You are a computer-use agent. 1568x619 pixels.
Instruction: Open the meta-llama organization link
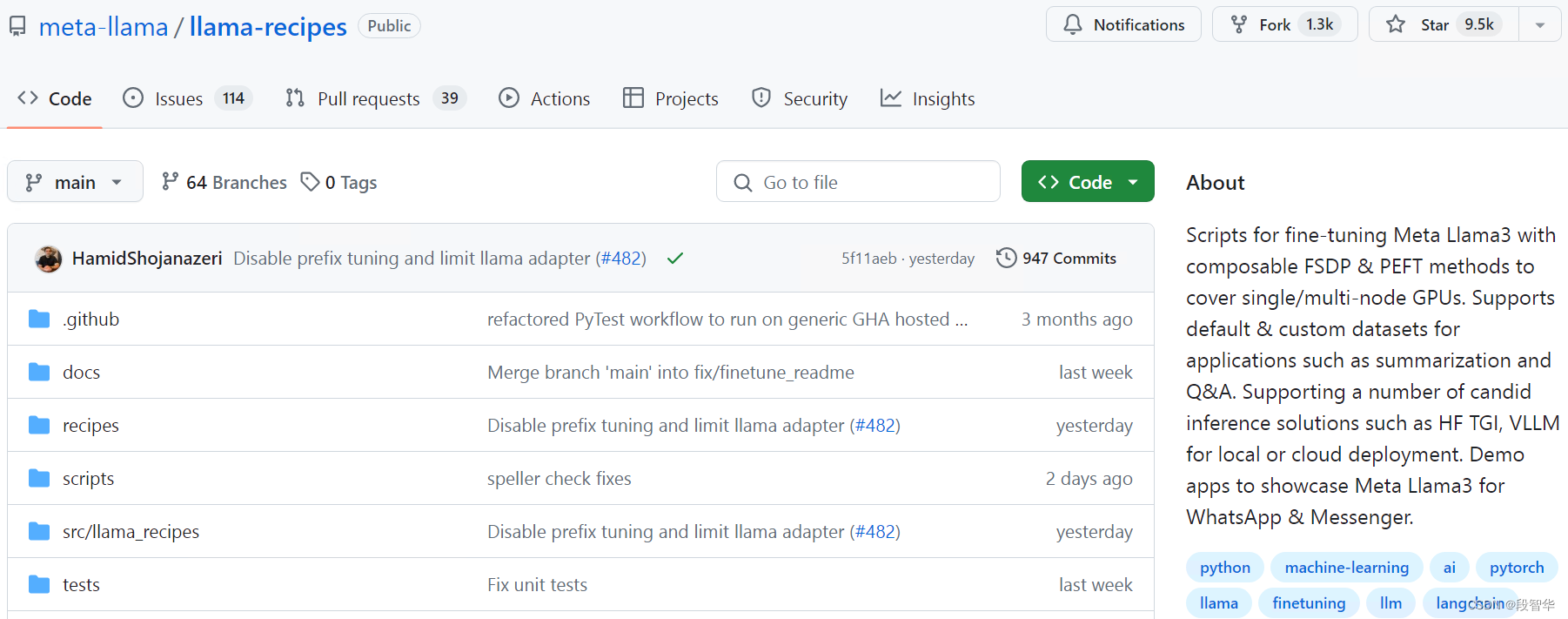click(x=104, y=27)
